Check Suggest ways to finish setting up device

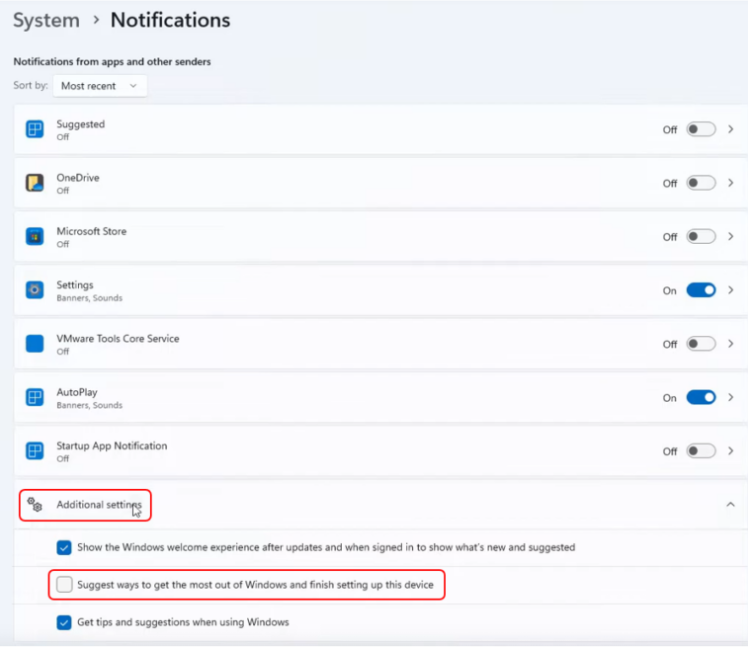[64, 585]
